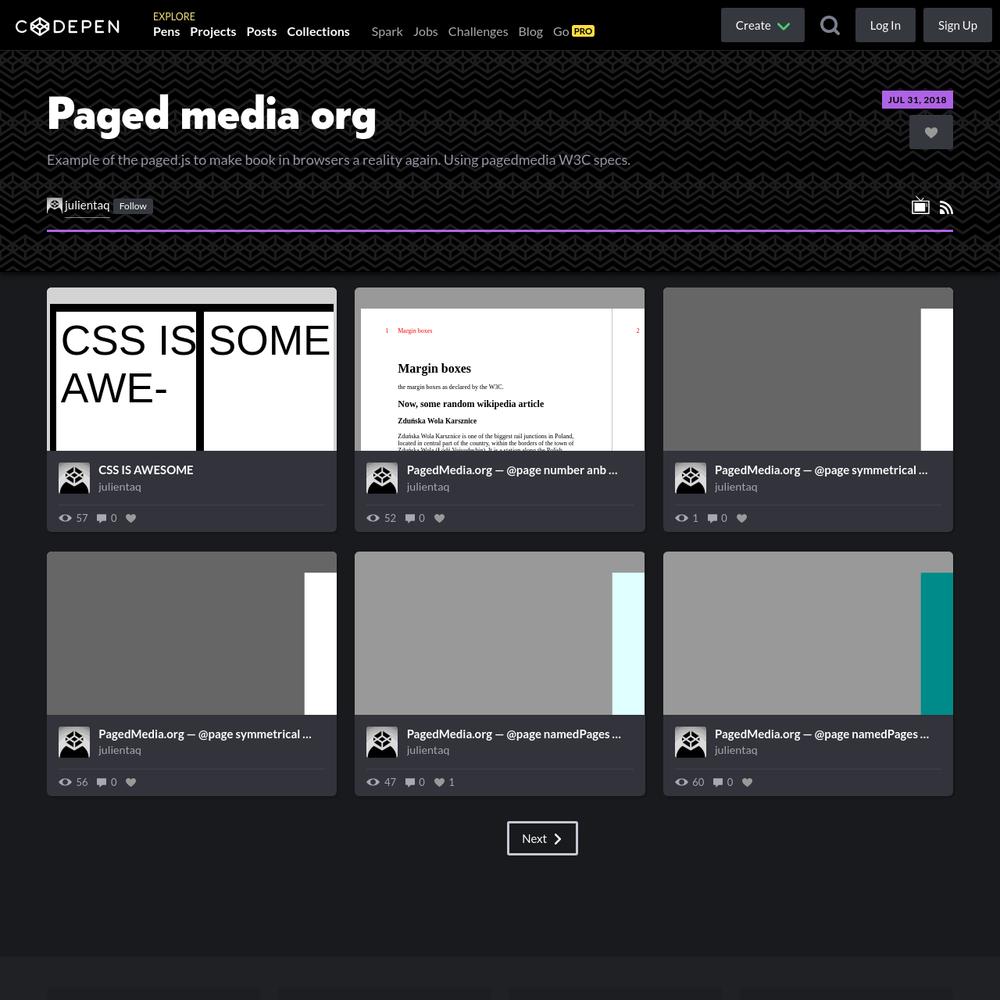Open the search magnifier icon

click(829, 26)
